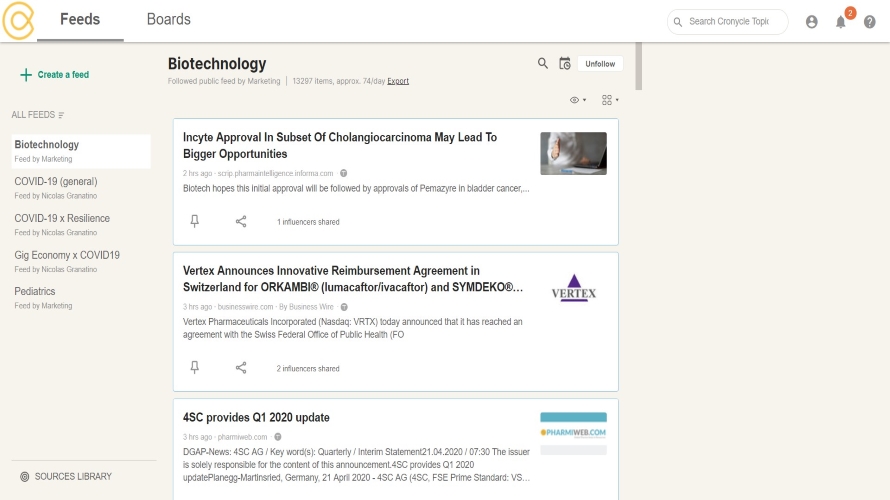Screen dimensions: 890x500
Task: Open the user account profile icon
Action: tap(812, 22)
